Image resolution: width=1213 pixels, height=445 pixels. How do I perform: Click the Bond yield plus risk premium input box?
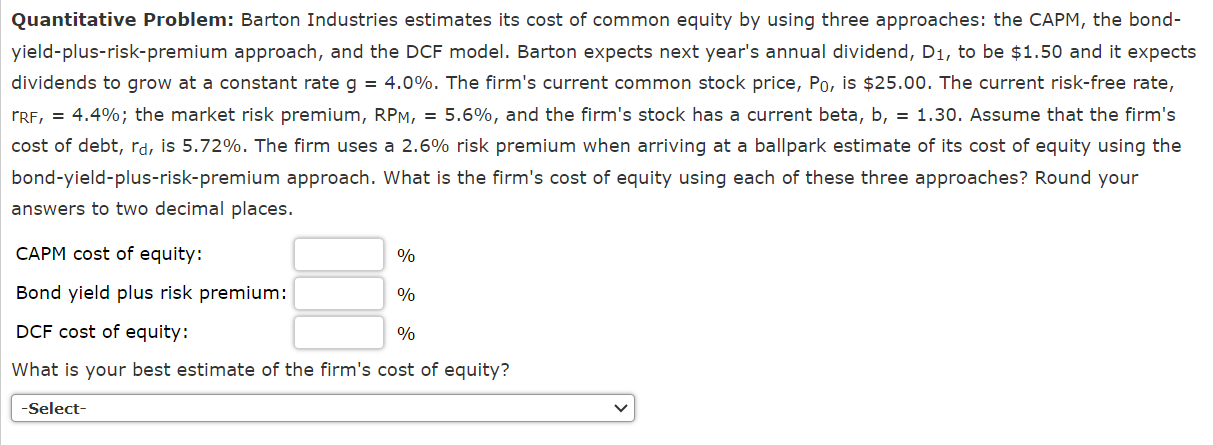[x=338, y=293]
